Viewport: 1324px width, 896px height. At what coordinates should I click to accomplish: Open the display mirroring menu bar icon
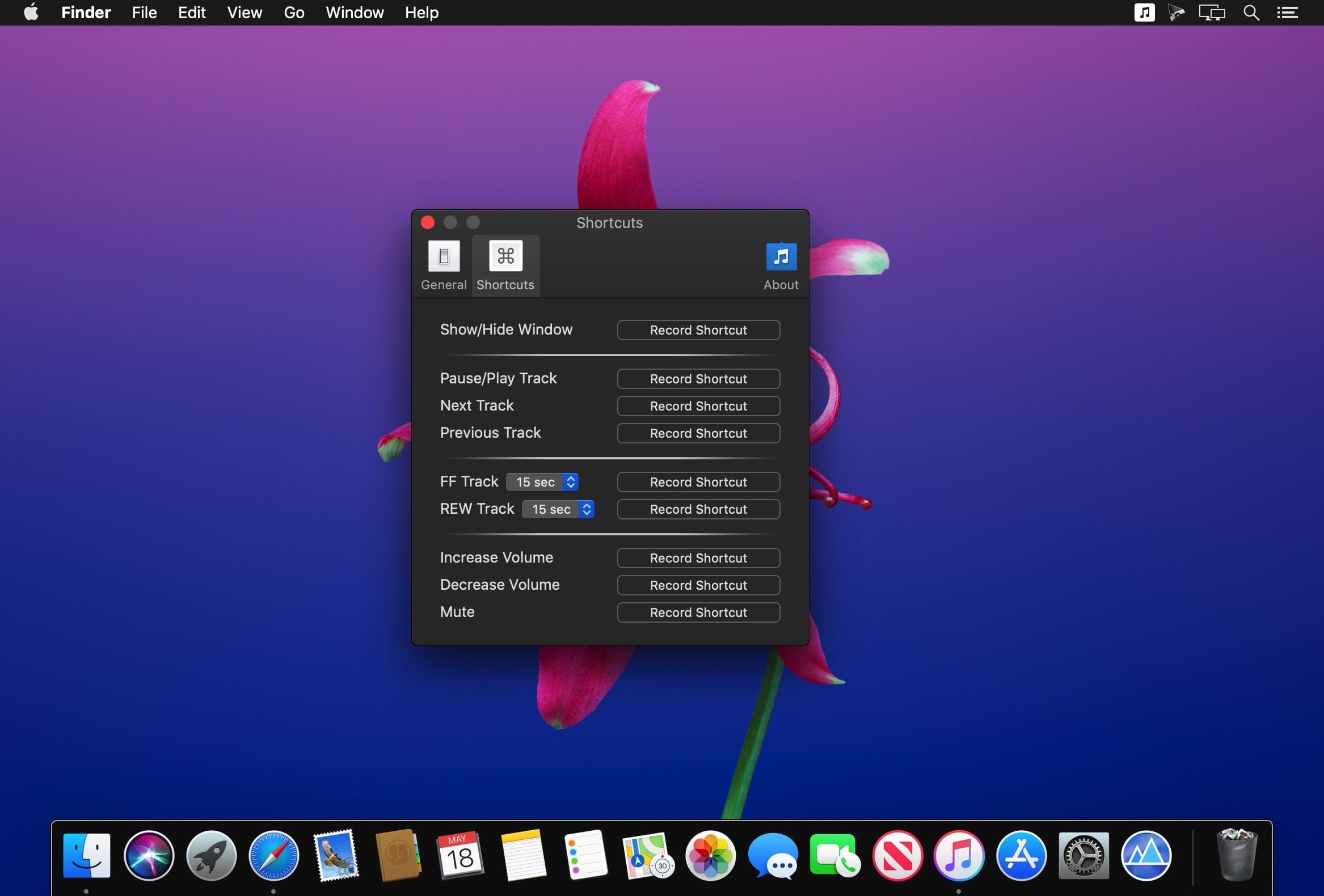1212,12
